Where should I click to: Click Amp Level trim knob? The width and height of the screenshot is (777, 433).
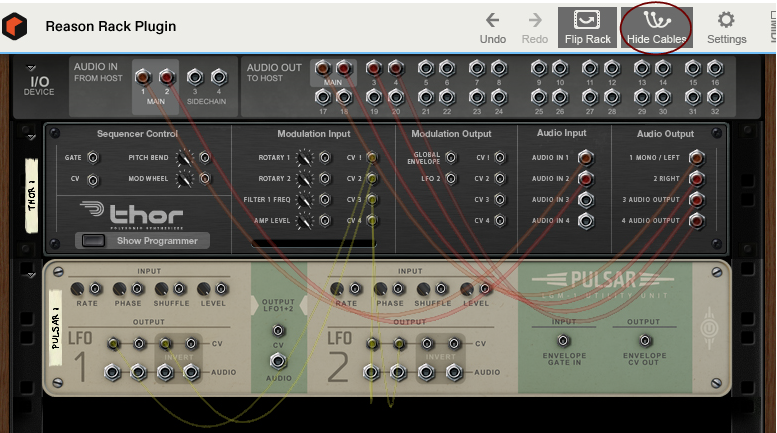click(x=304, y=221)
